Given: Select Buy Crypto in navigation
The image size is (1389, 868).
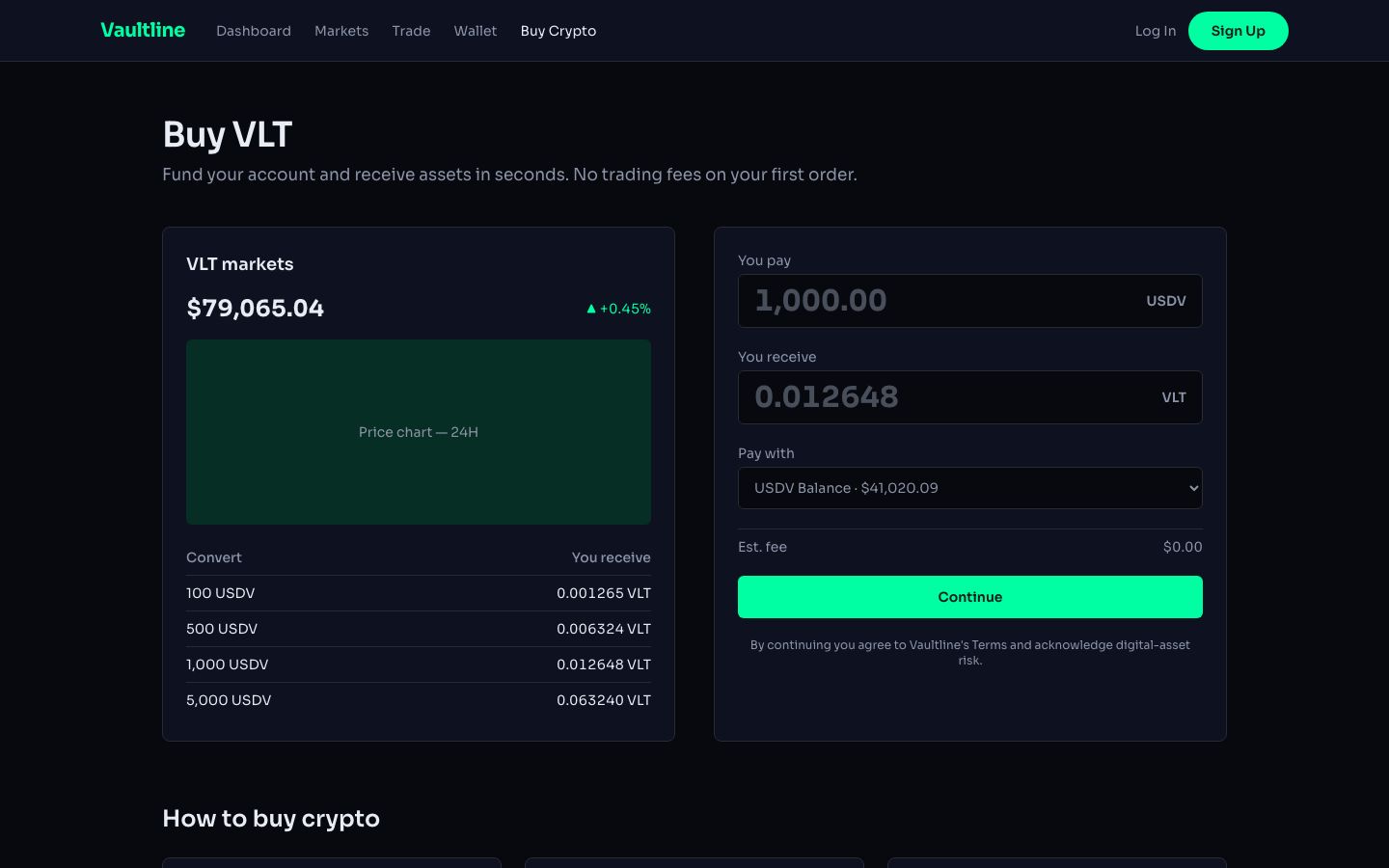Looking at the screenshot, I should 558,31.
